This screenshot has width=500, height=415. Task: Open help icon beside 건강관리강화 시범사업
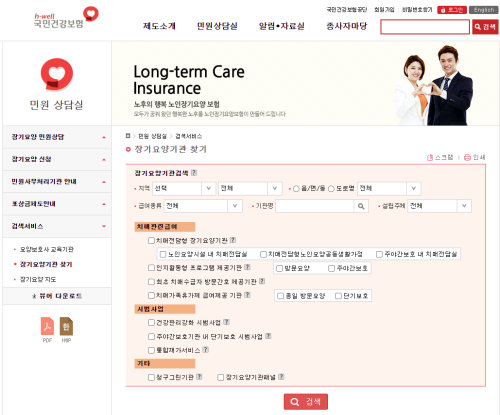[x=227, y=322]
